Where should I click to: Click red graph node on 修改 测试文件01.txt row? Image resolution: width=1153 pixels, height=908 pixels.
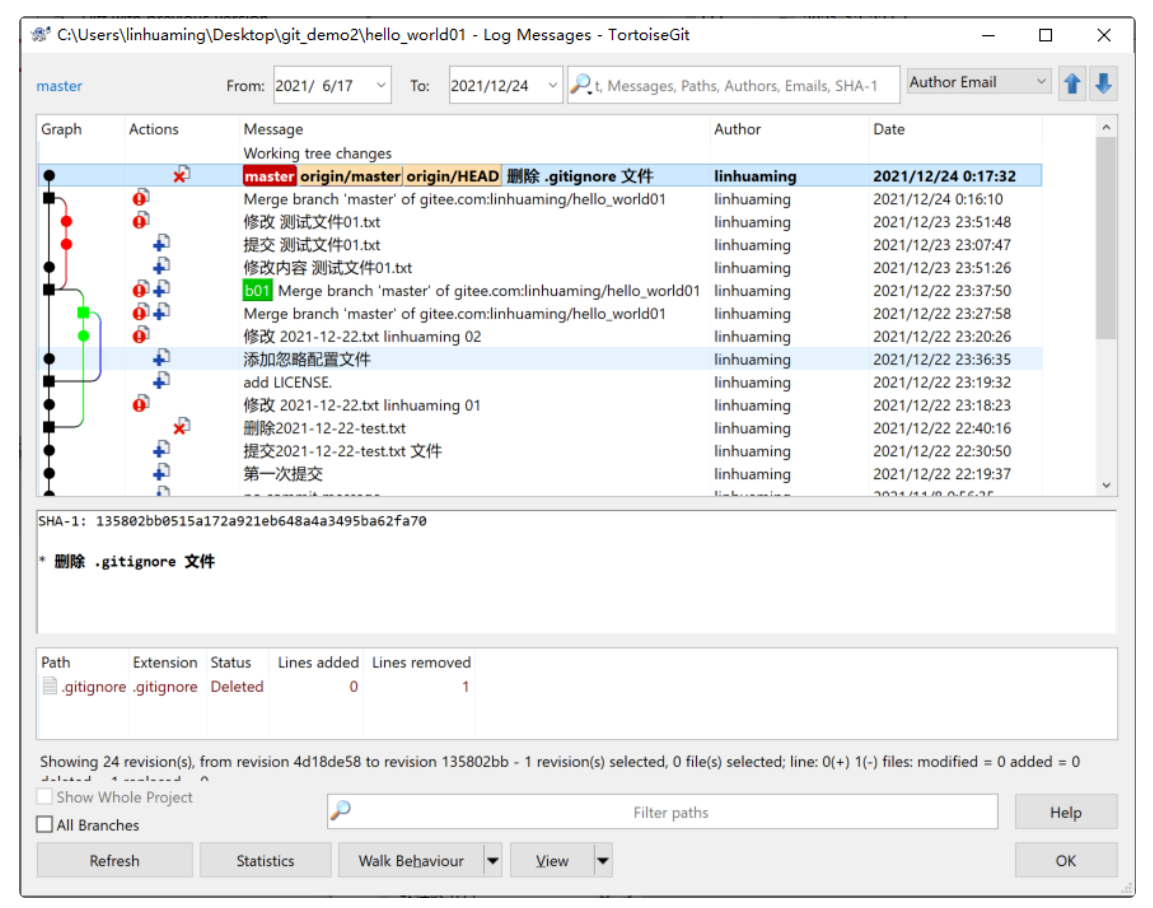point(66,221)
